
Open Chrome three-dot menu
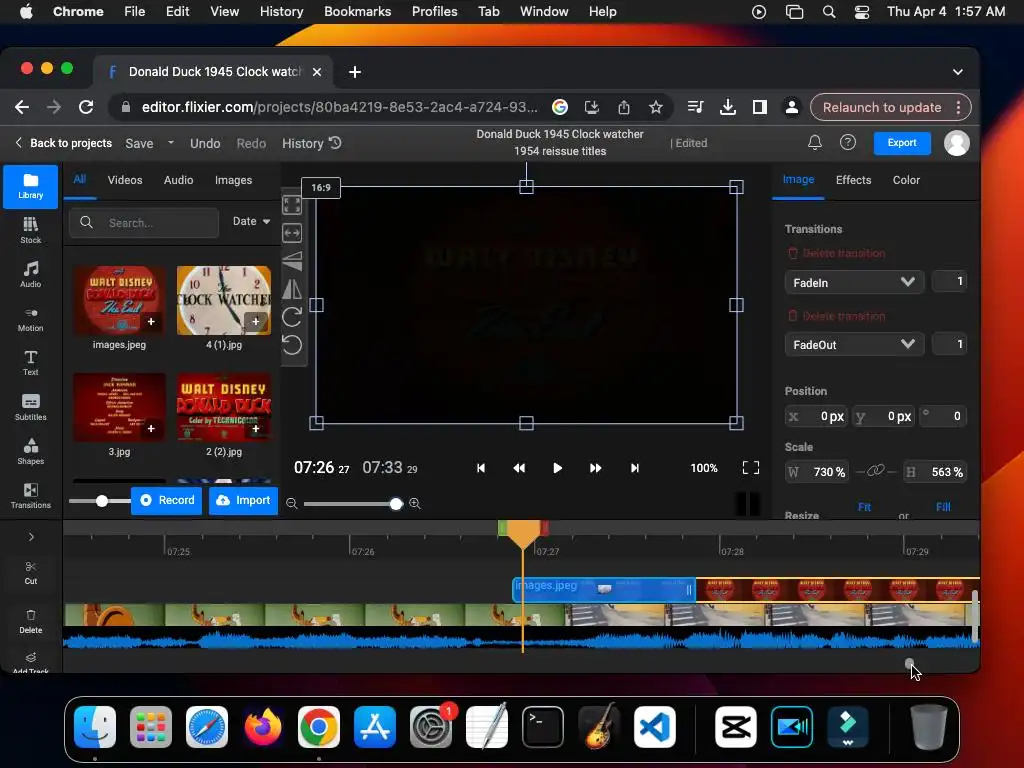(958, 107)
